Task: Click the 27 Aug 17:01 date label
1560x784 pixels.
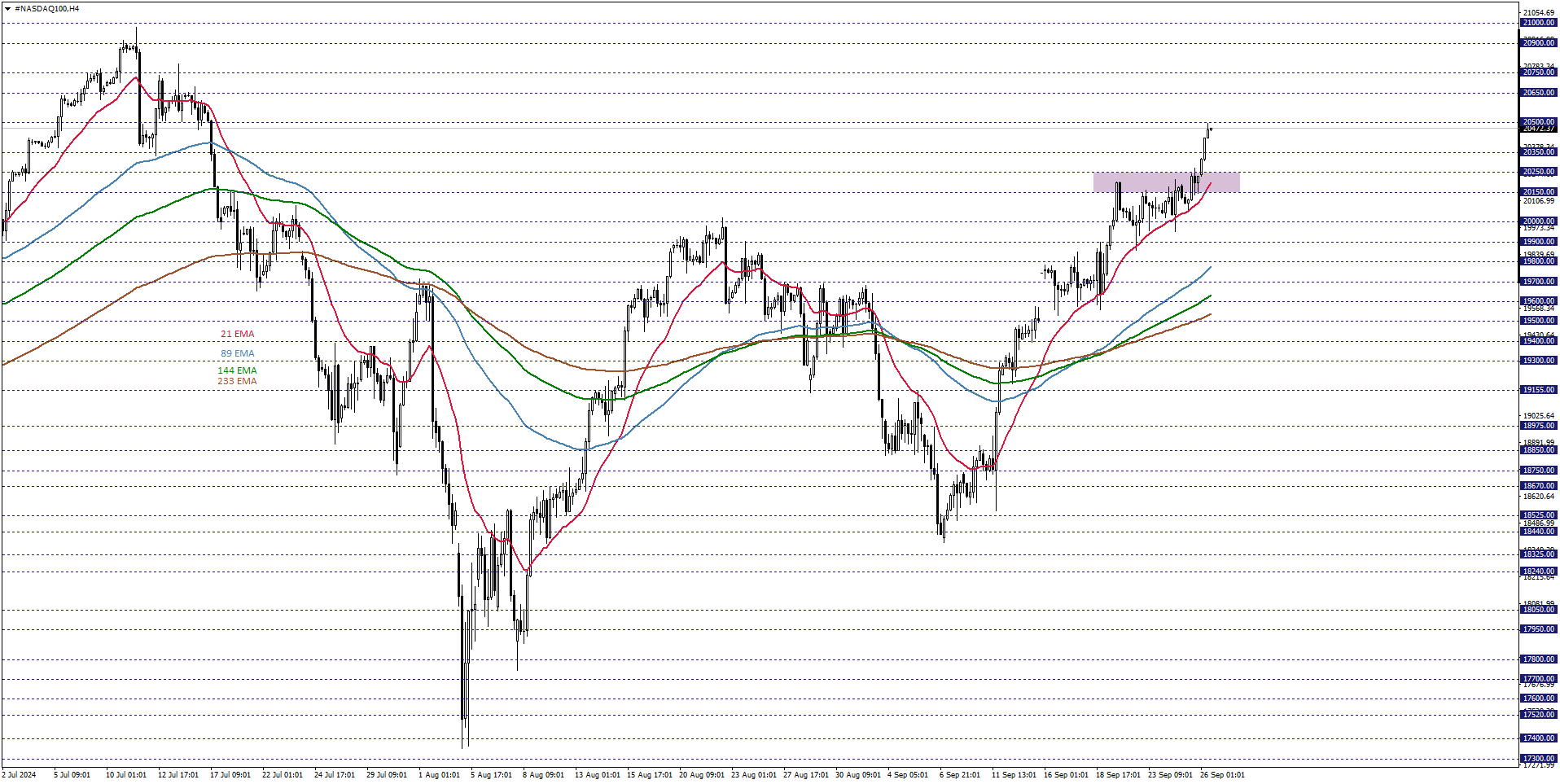Action: tap(806, 775)
